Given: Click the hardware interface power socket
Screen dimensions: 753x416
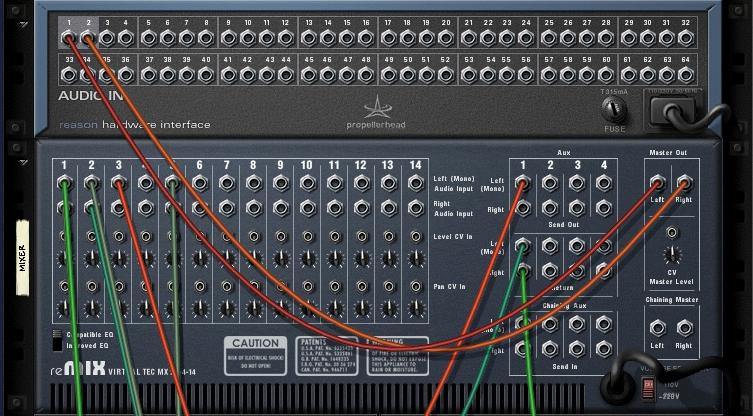Looking at the screenshot, I should coord(671,110).
